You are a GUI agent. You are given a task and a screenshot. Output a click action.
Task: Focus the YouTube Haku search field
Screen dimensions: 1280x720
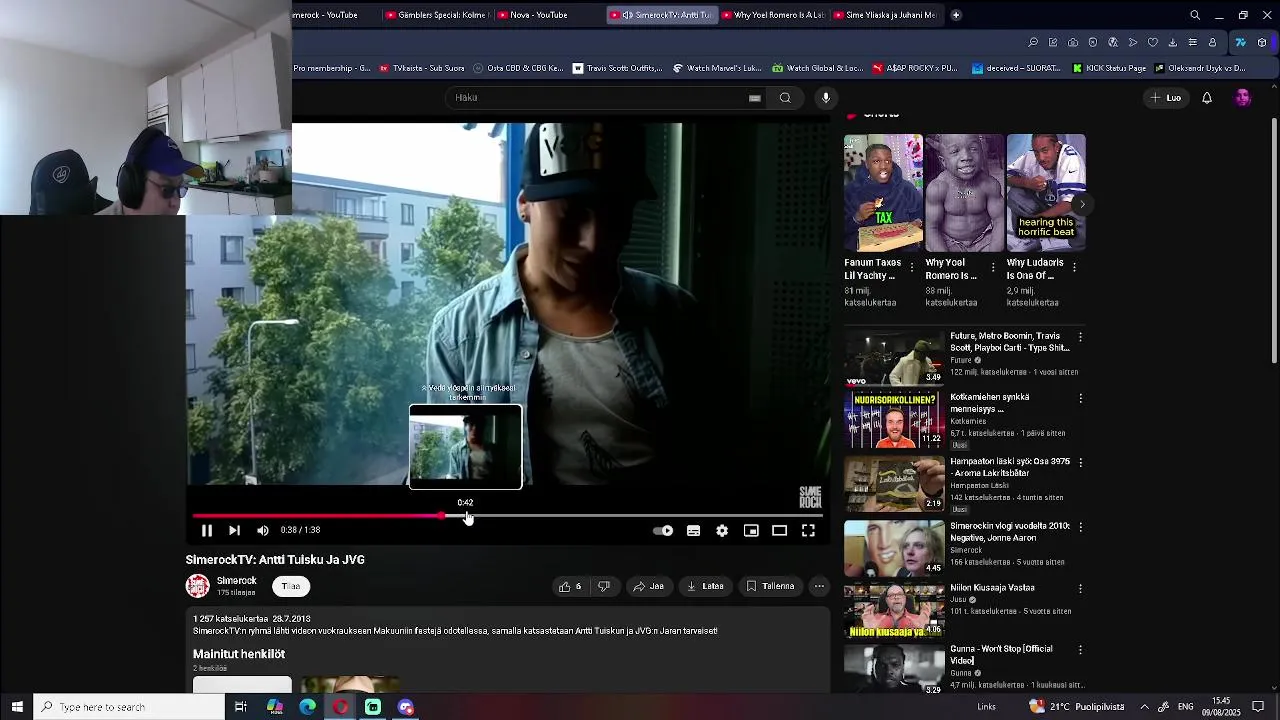pyautogui.click(x=600, y=97)
